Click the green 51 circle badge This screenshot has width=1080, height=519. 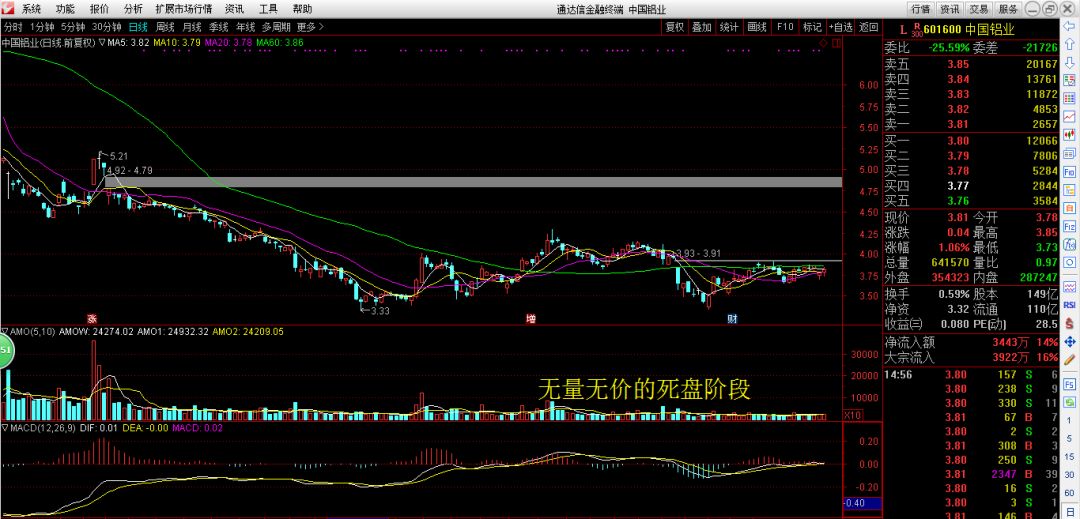6,350
